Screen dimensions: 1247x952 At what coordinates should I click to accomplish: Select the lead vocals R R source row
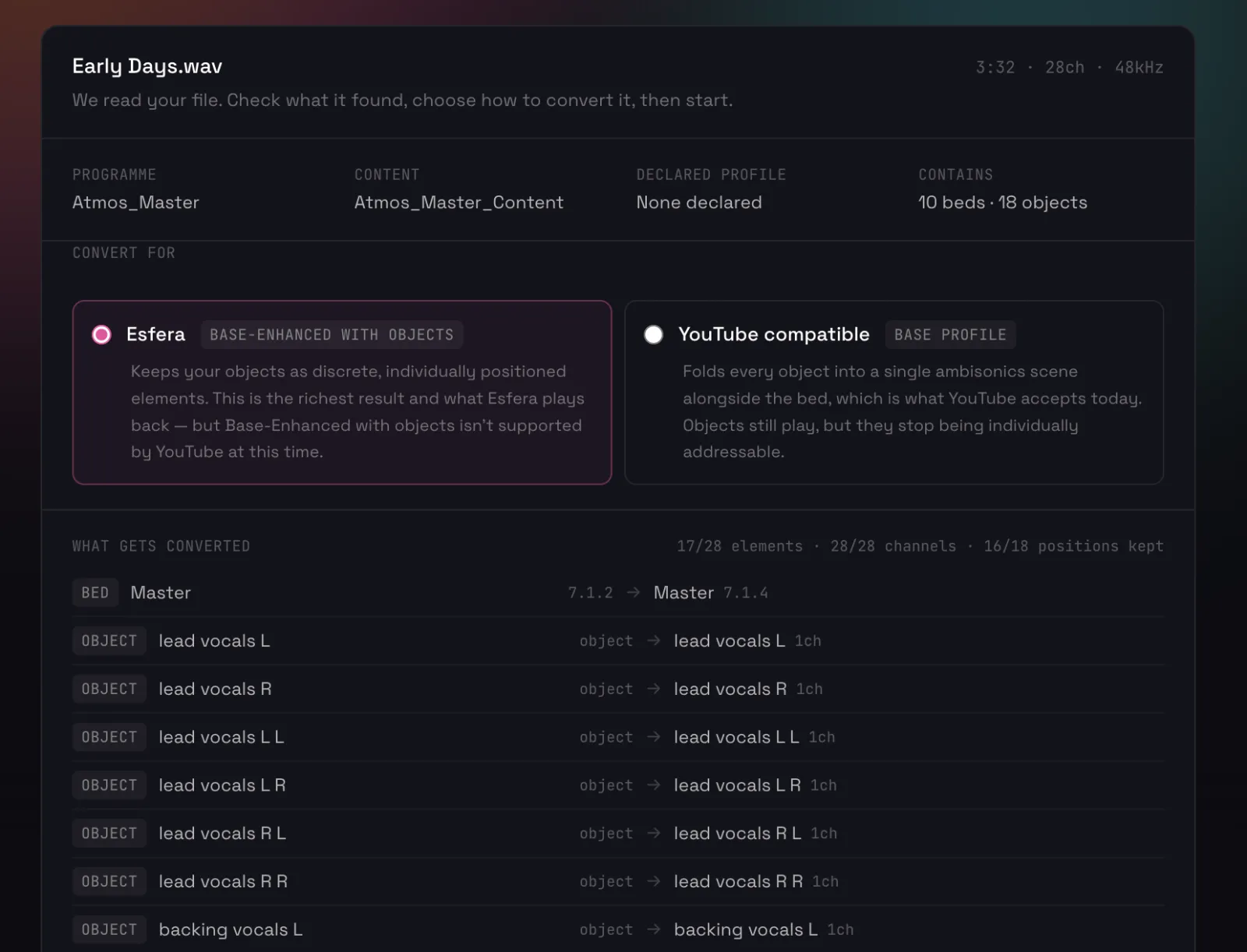(x=223, y=881)
